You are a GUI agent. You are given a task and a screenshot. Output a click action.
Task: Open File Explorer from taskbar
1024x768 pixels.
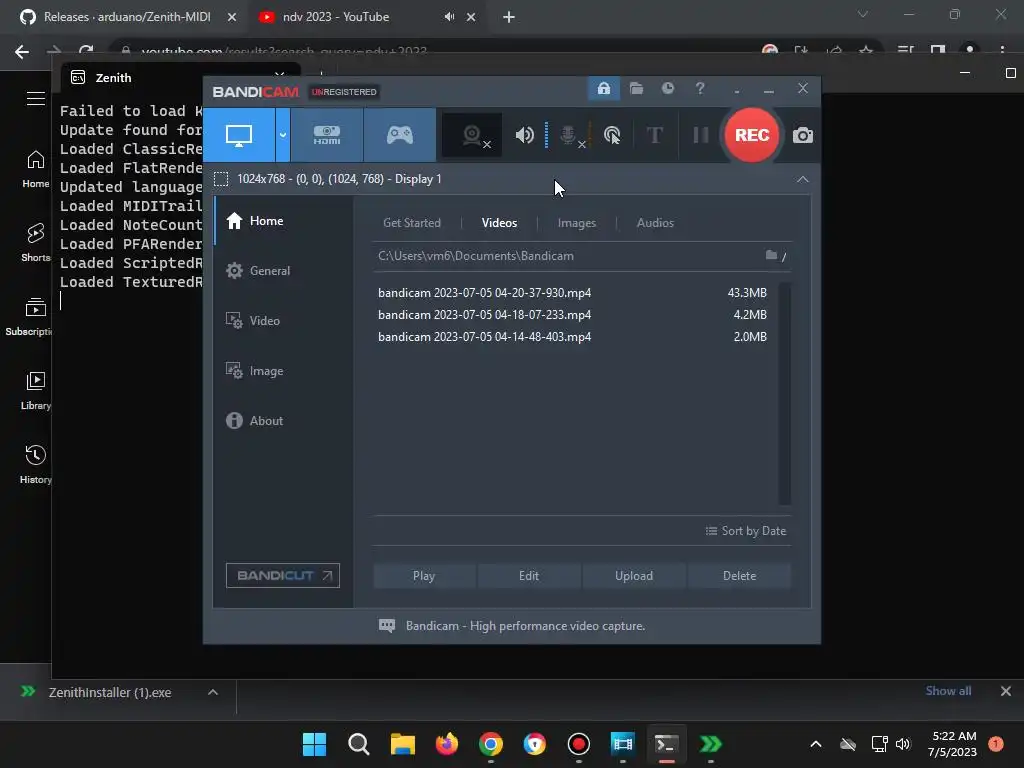coord(403,744)
